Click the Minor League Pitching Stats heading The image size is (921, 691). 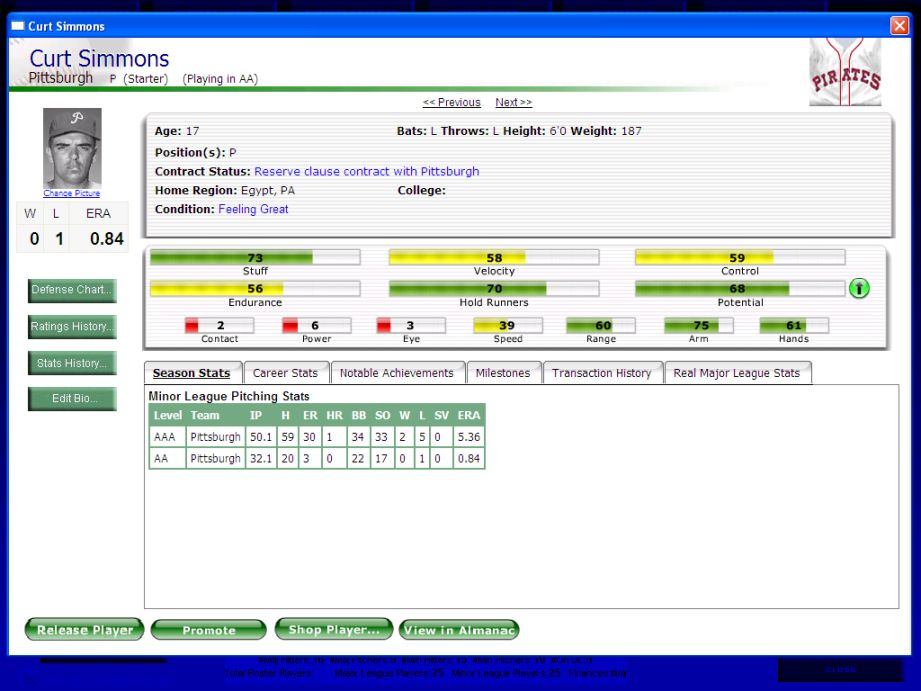coord(228,396)
